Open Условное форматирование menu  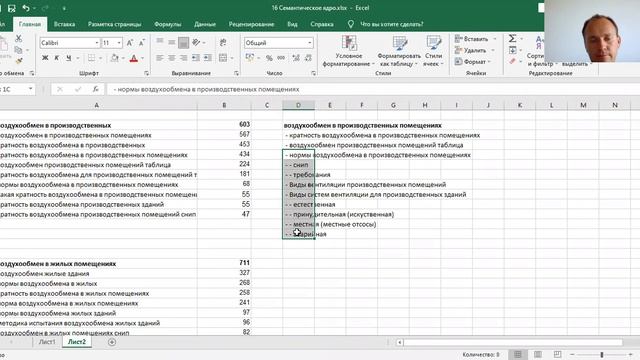(x=349, y=51)
